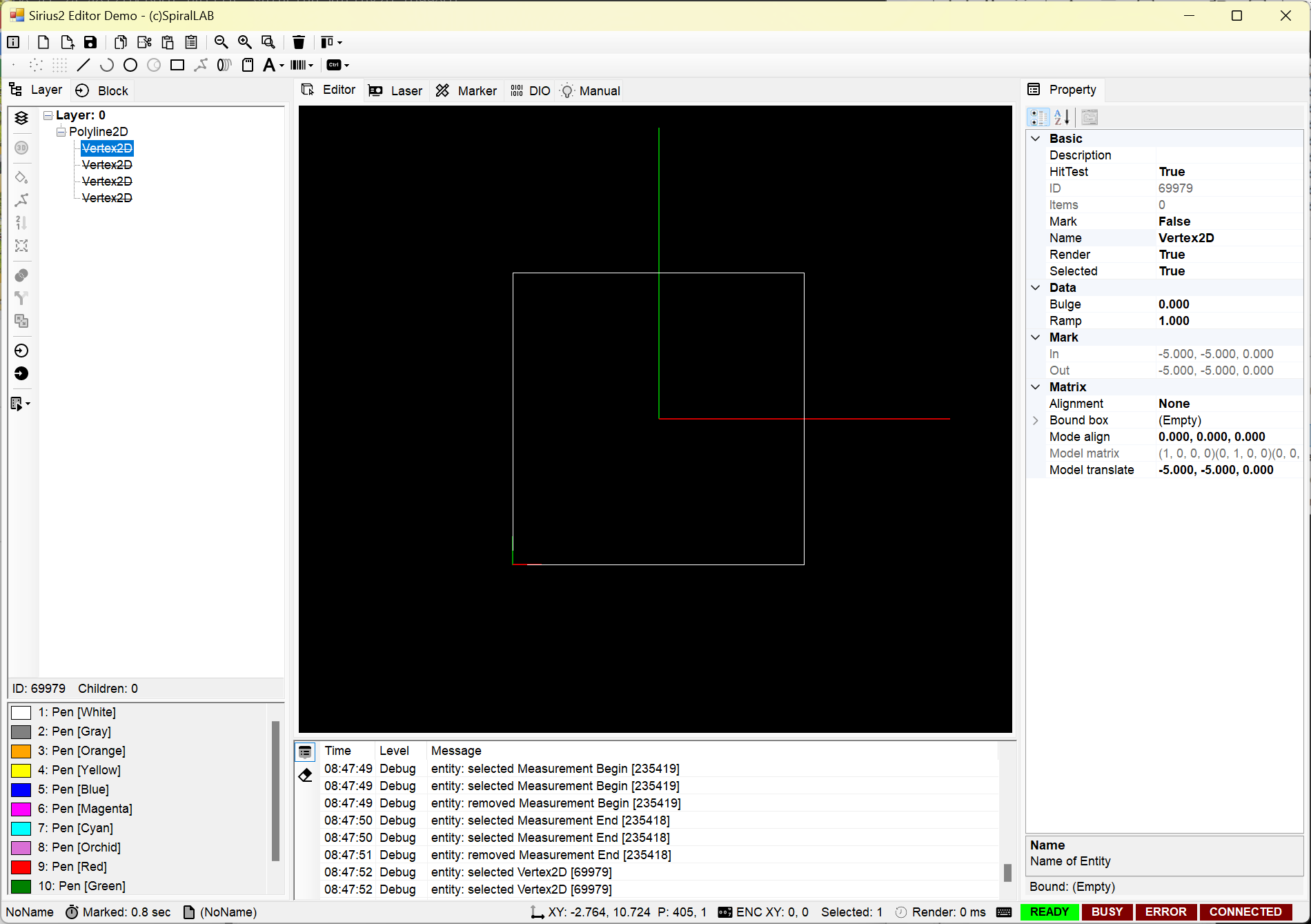Viewport: 1311px width, 924px height.
Task: Click the log panel scrollbar thumb
Action: coord(1007,873)
